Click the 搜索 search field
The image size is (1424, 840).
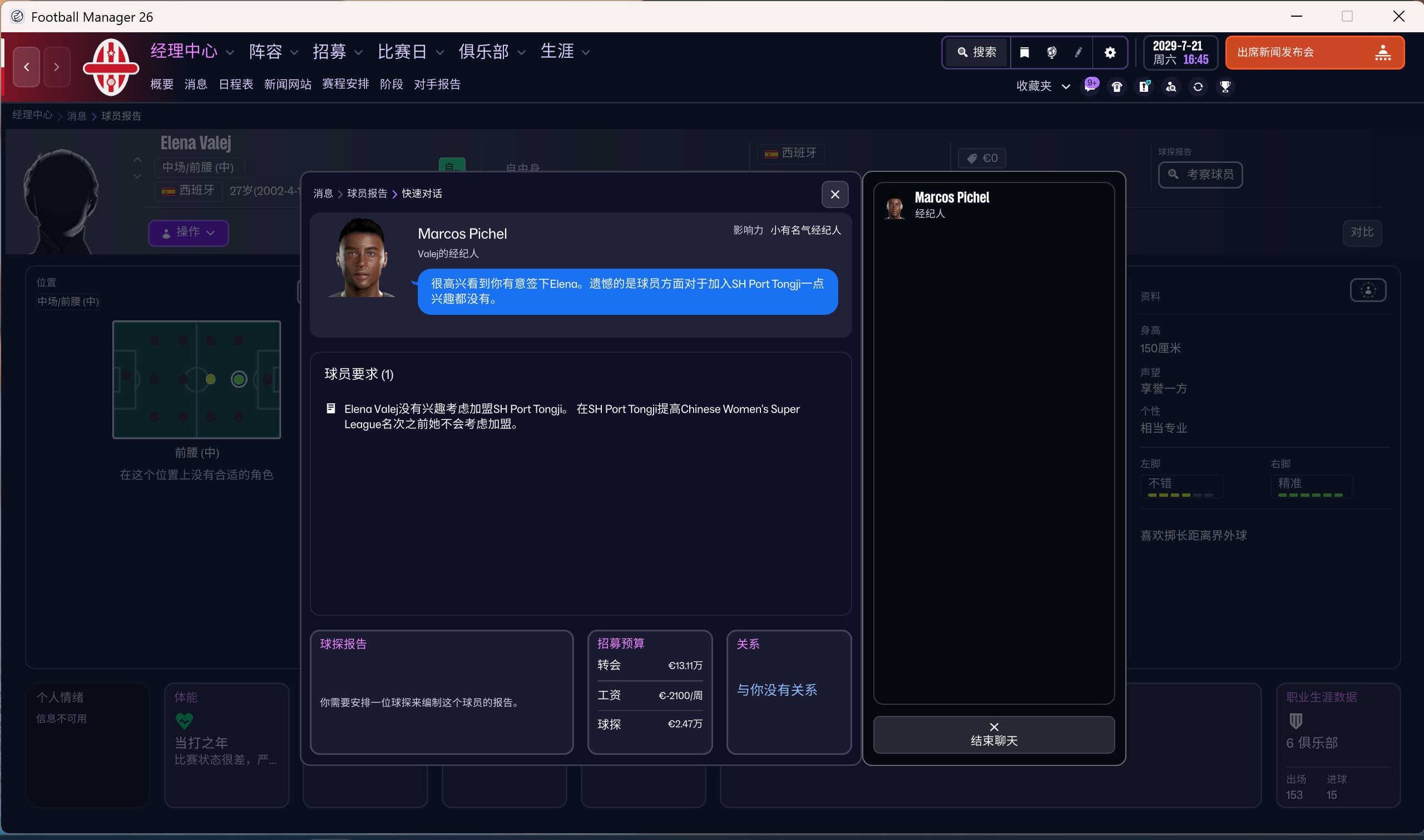point(977,53)
